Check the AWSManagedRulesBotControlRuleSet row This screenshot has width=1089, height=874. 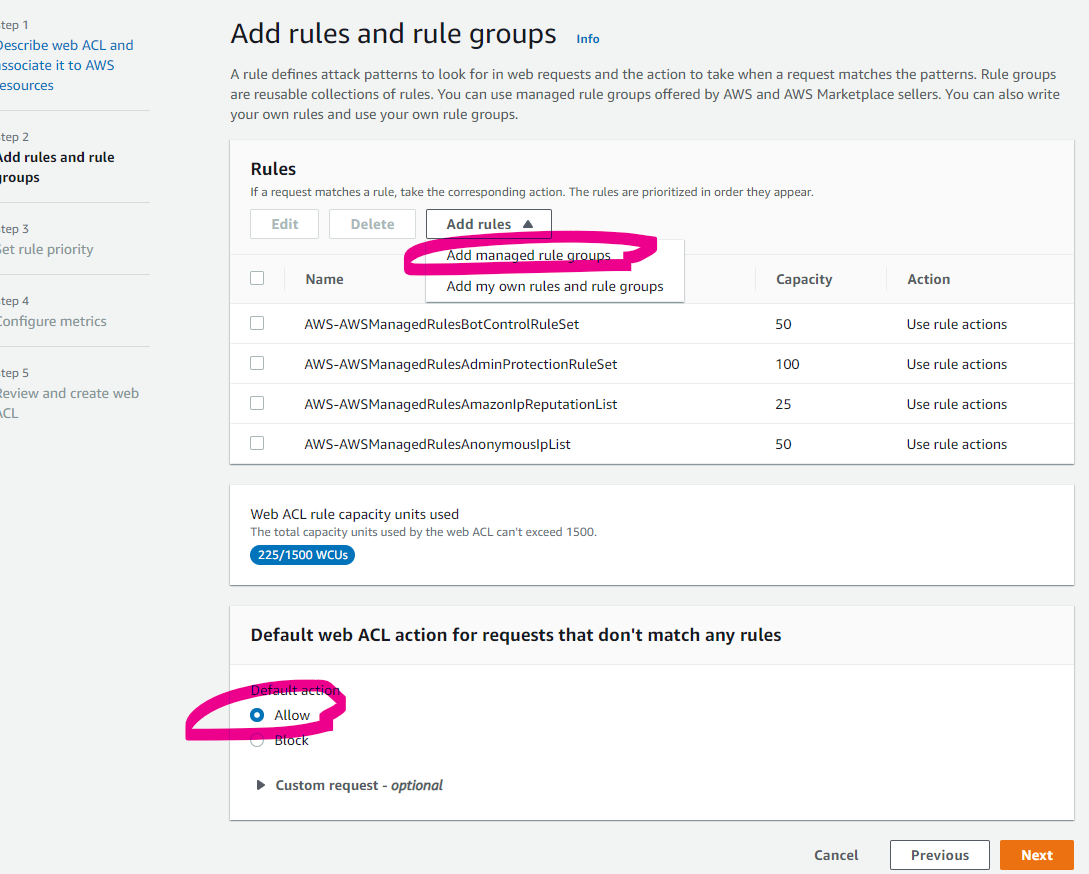click(257, 324)
